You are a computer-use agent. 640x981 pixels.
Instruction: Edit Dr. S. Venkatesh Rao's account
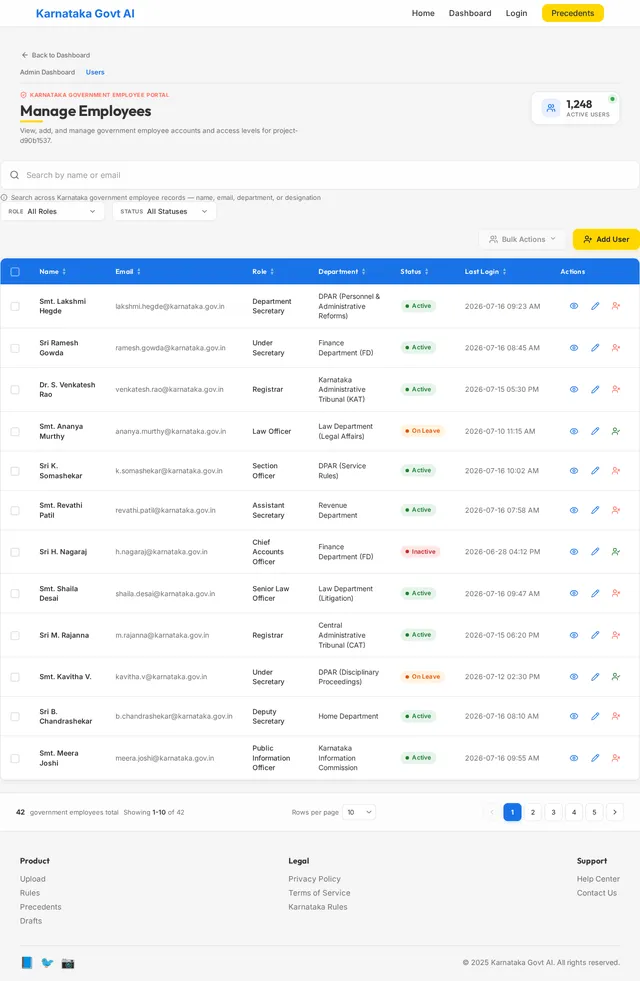pyautogui.click(x=595, y=389)
